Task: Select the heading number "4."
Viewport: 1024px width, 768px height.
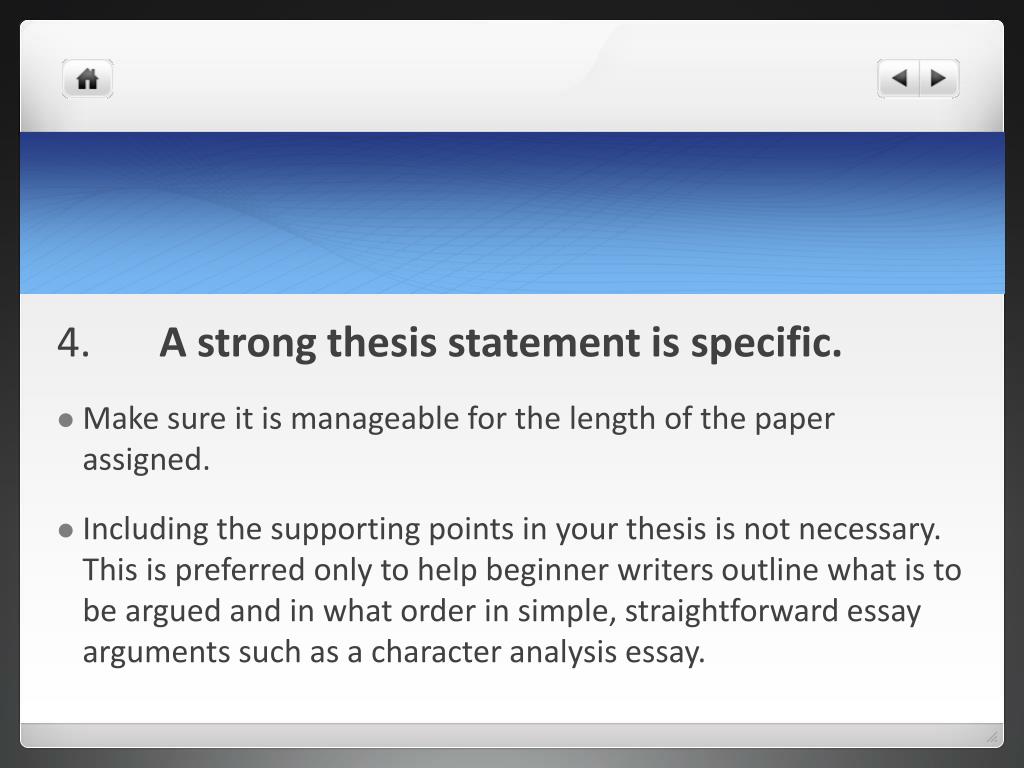Action: point(74,343)
